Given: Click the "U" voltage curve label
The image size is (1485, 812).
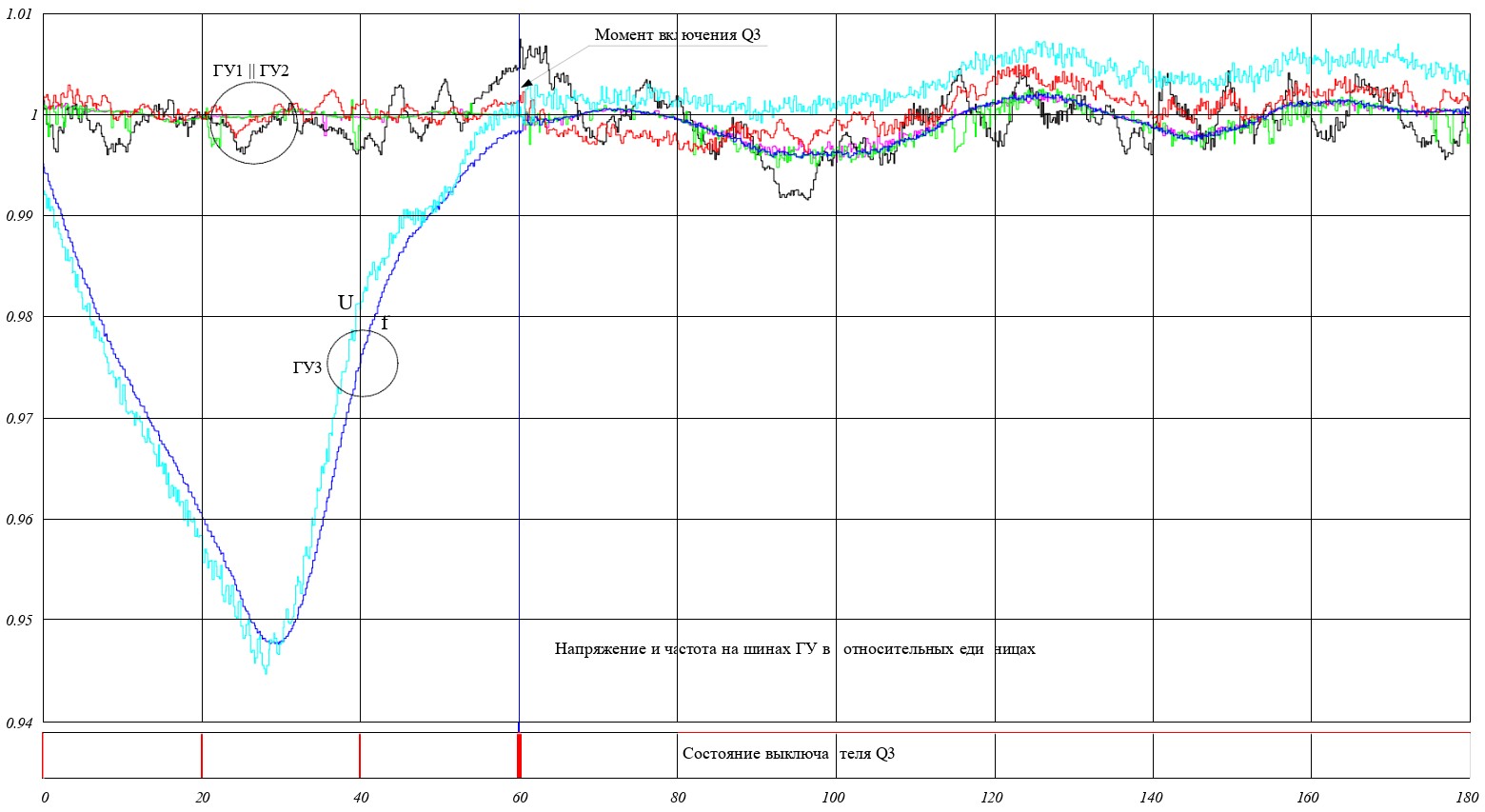Looking at the screenshot, I should [345, 304].
